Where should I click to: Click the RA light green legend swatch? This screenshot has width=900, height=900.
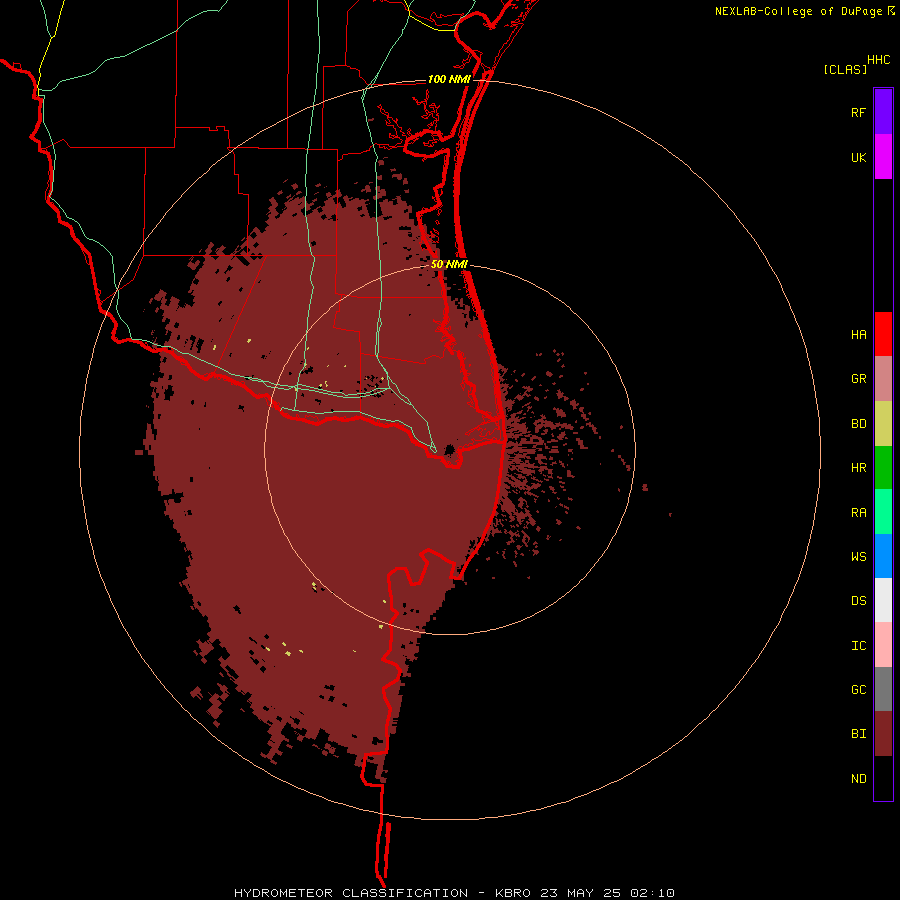point(883,512)
